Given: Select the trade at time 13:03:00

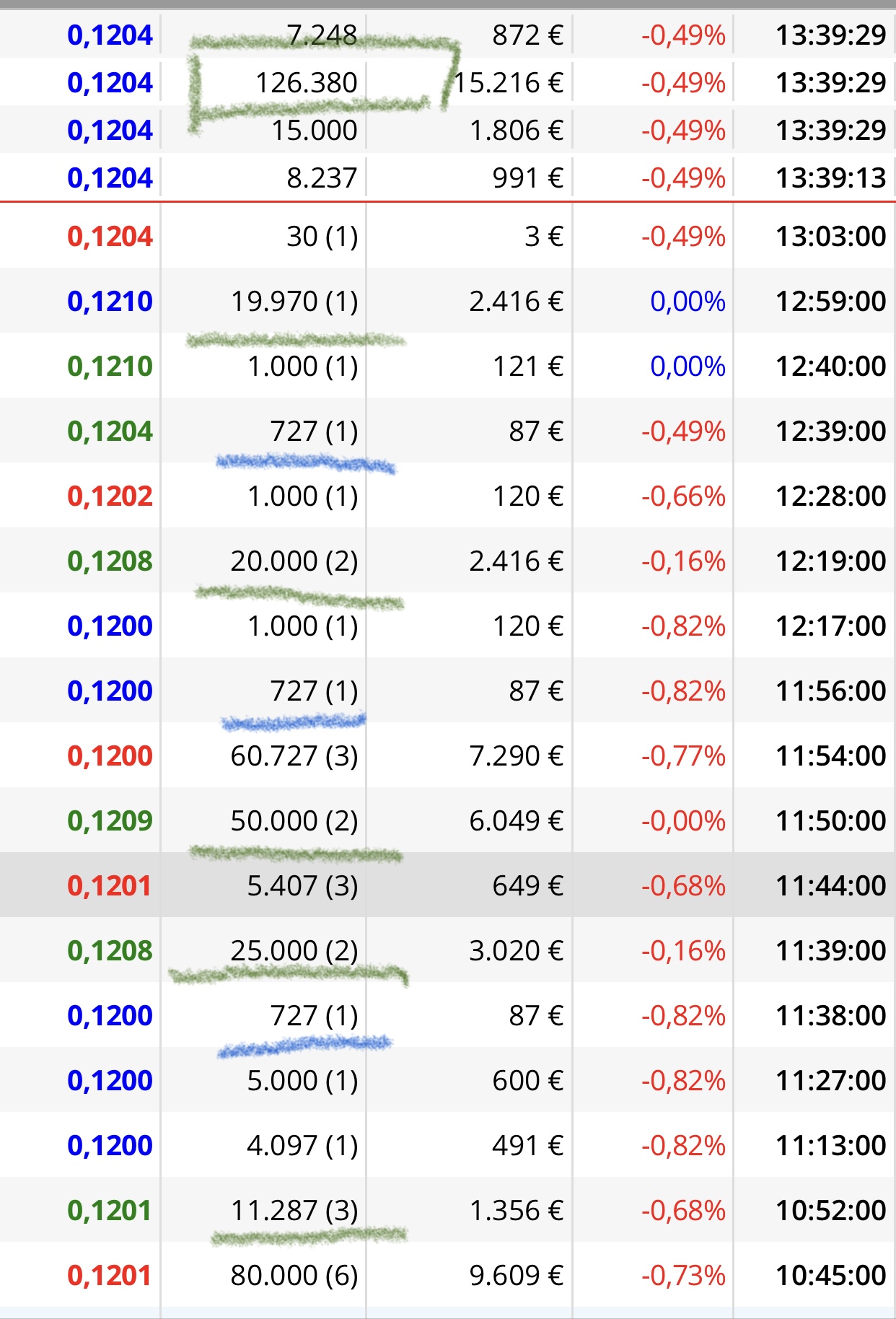Looking at the screenshot, I should (448, 236).
